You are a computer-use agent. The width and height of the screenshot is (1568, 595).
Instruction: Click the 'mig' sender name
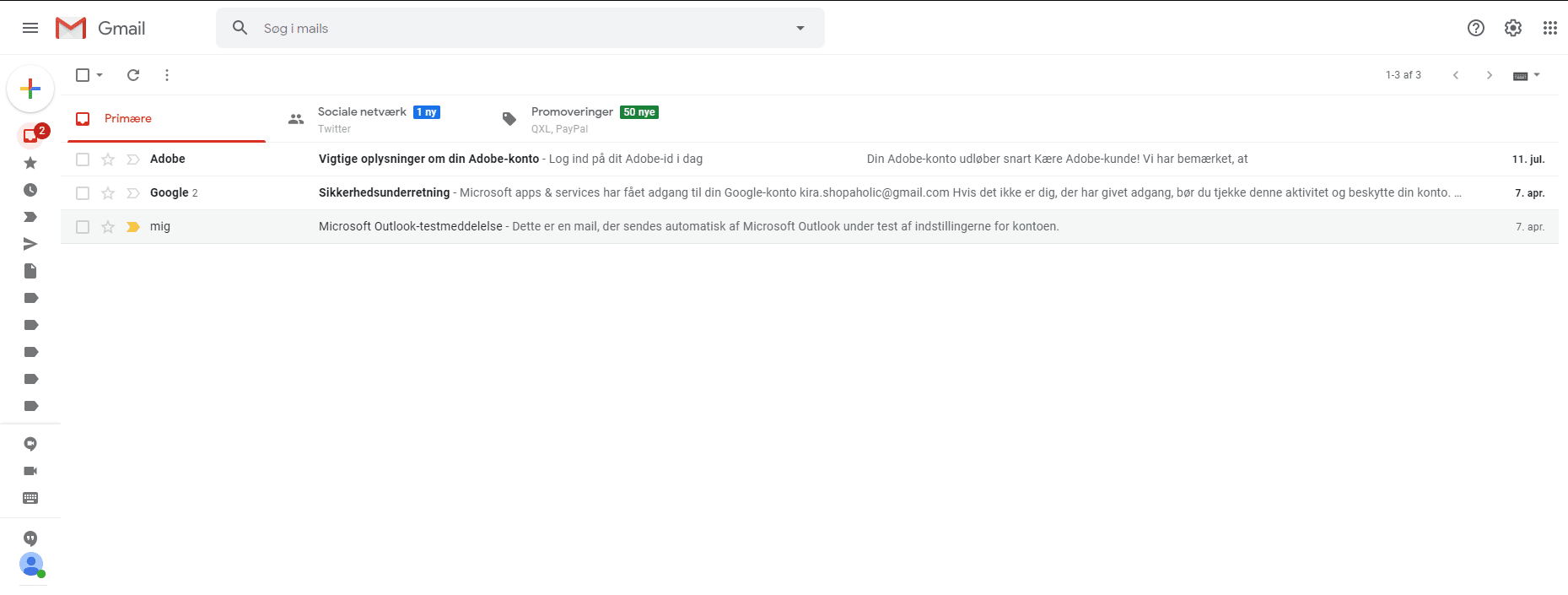pos(160,226)
